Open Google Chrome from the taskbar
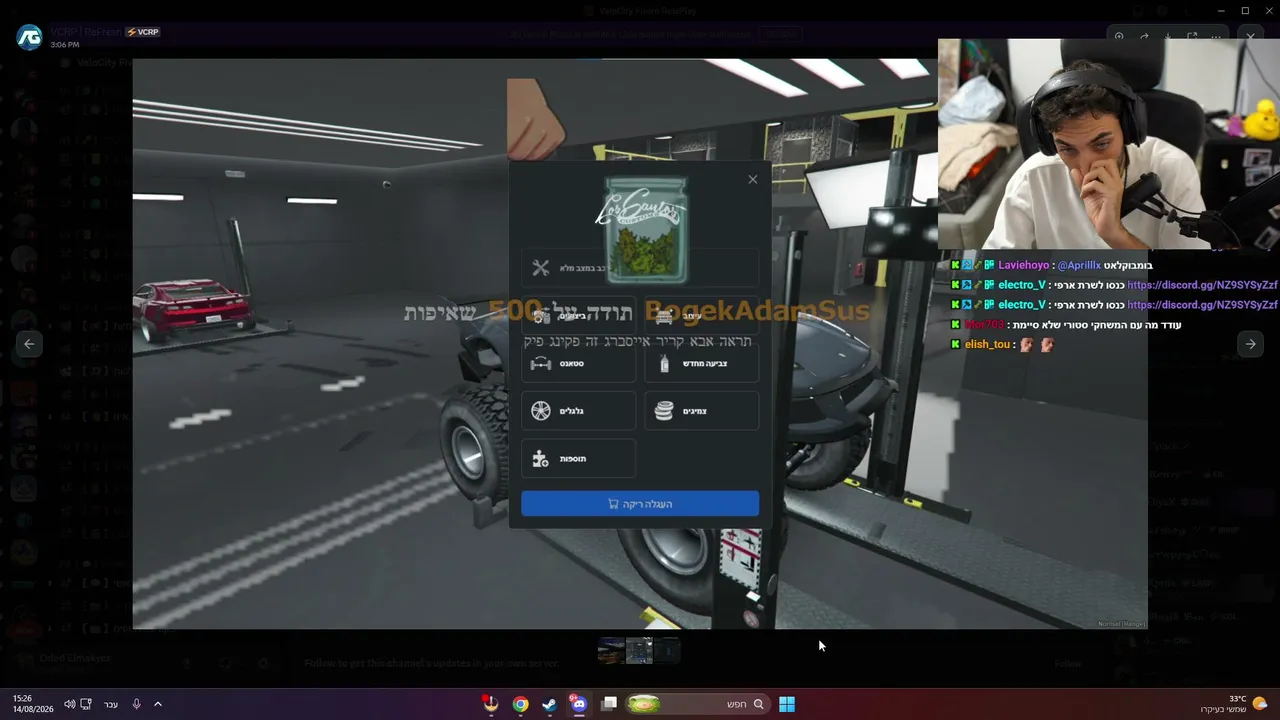Viewport: 1280px width, 720px height. coord(520,704)
